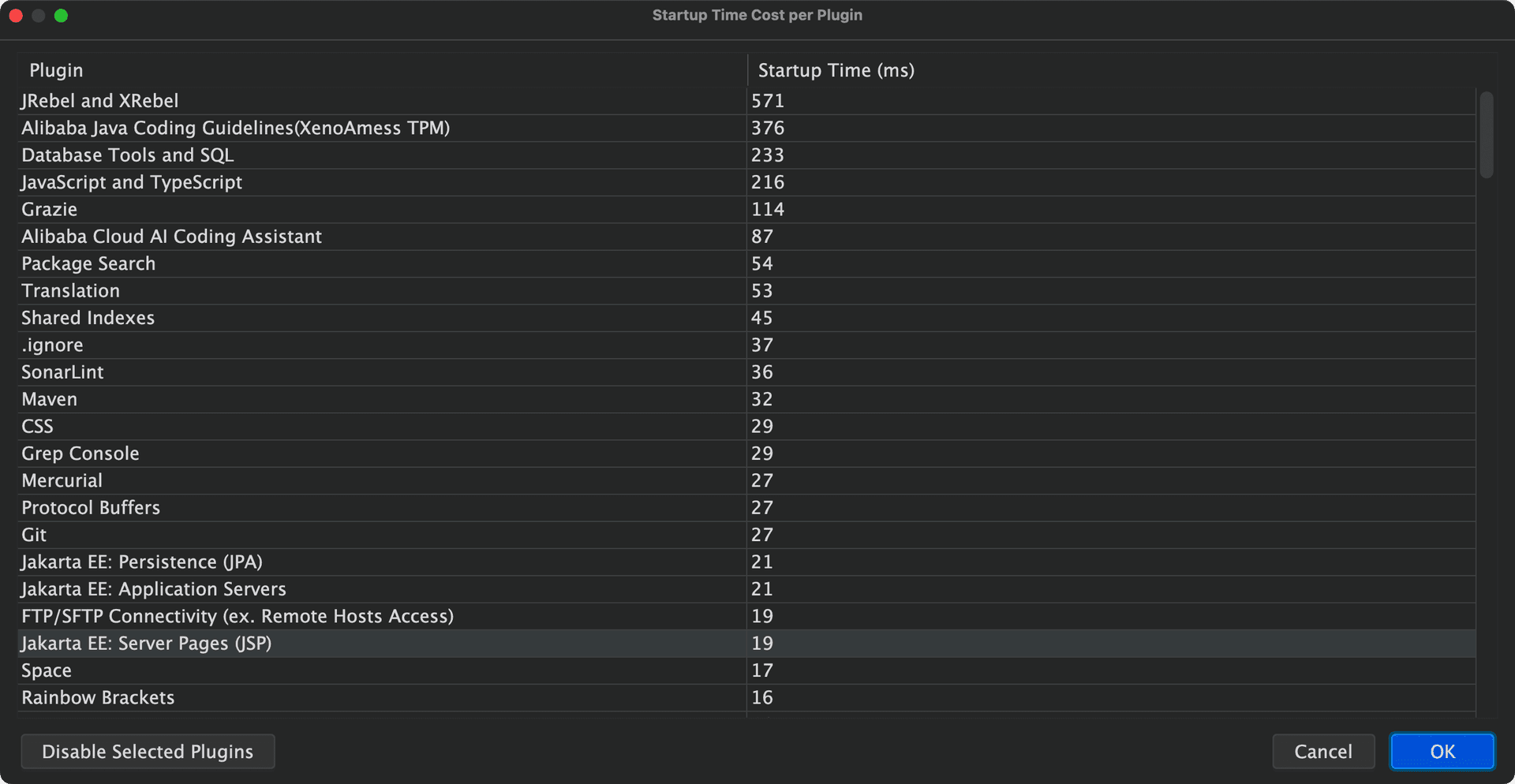Image resolution: width=1515 pixels, height=784 pixels.
Task: Select the Package Search plugin
Action: tap(746, 263)
